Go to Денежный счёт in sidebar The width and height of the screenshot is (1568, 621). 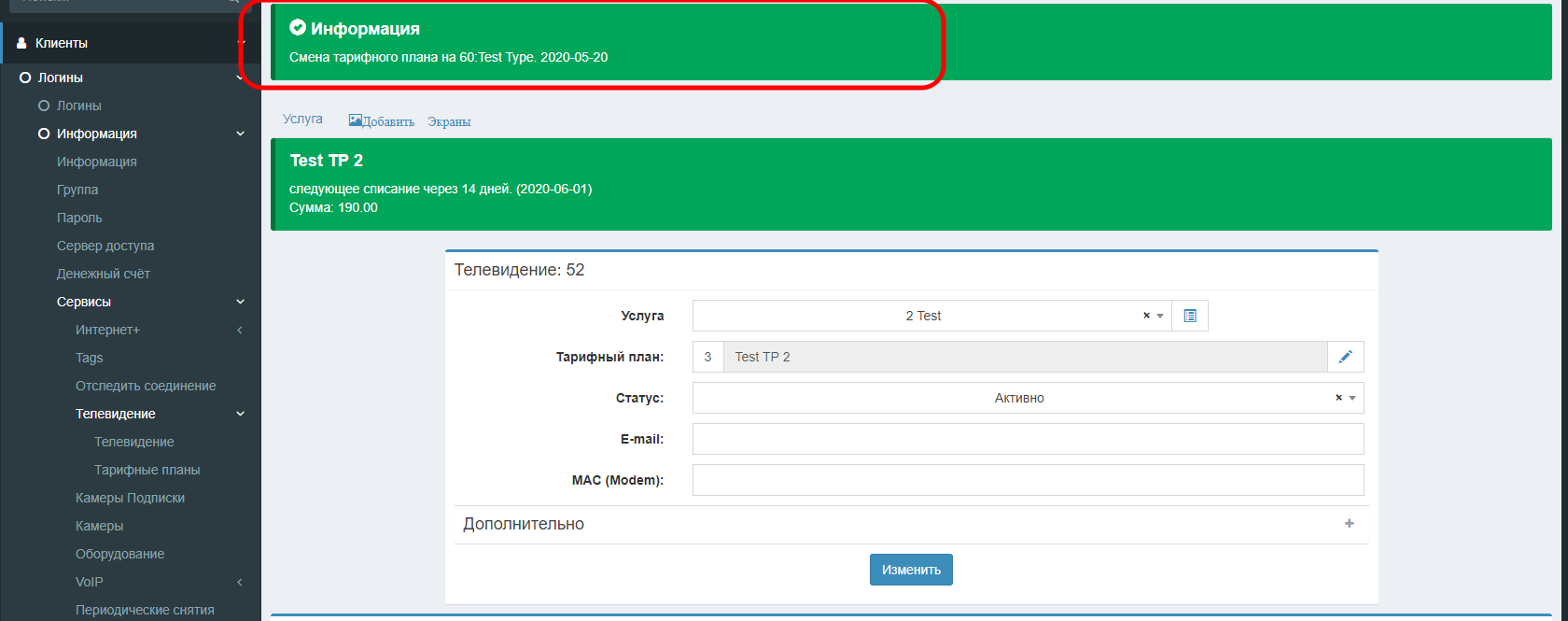tap(103, 274)
